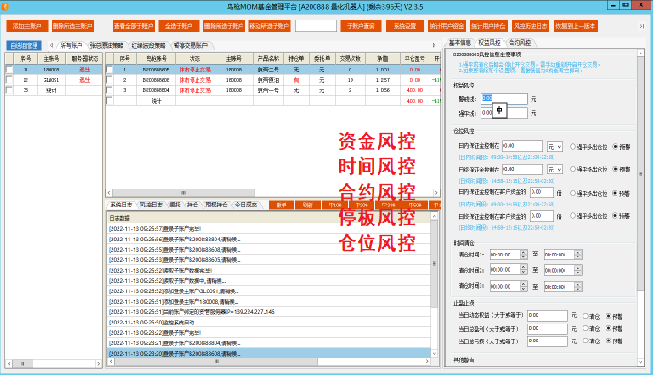Tick the checkbox for sub-account row 1
This screenshot has width=654, height=375.
point(109,70)
